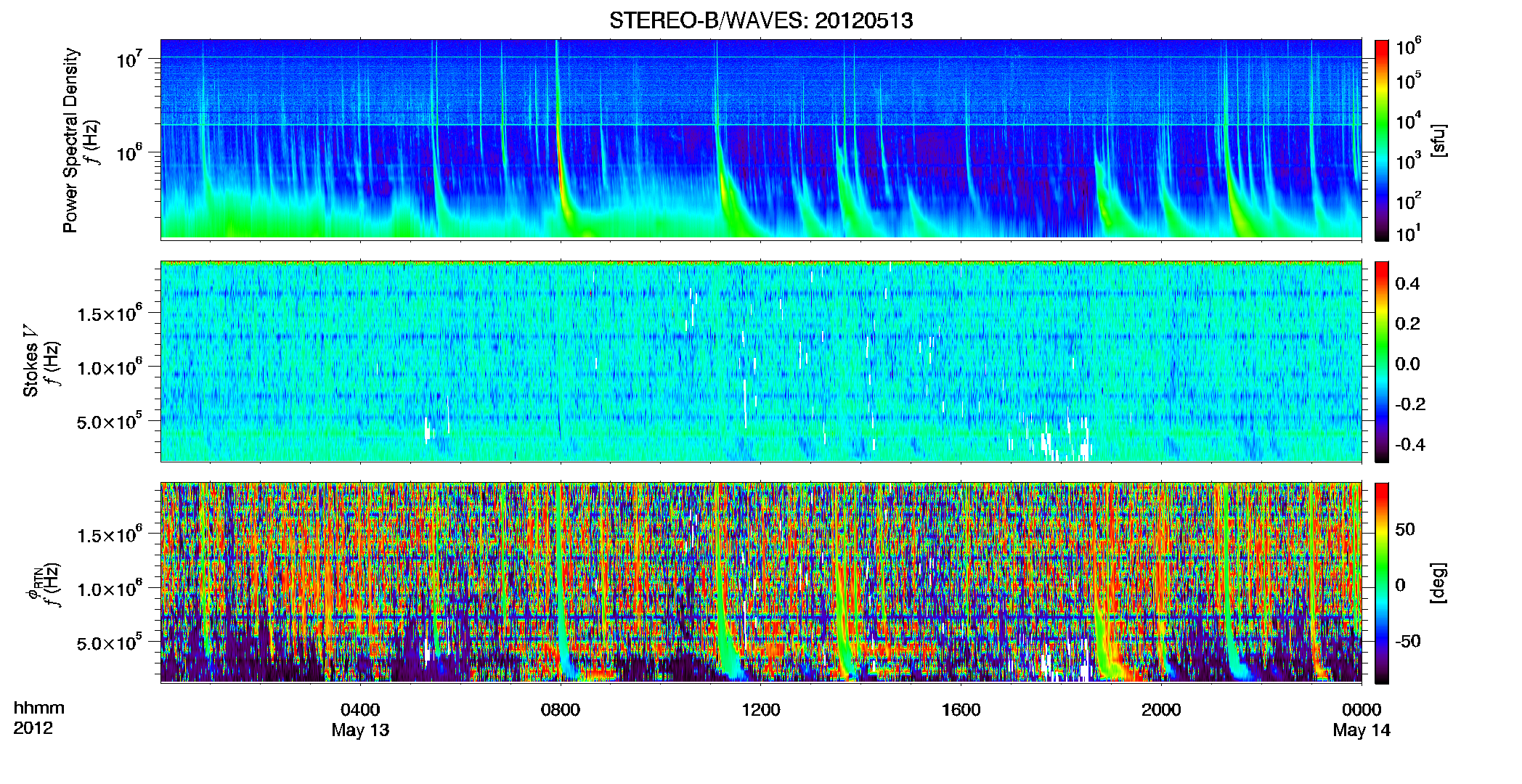This screenshot has width=1522, height=784.
Task: Click the [sfu] unit label
Action: [x=1438, y=140]
